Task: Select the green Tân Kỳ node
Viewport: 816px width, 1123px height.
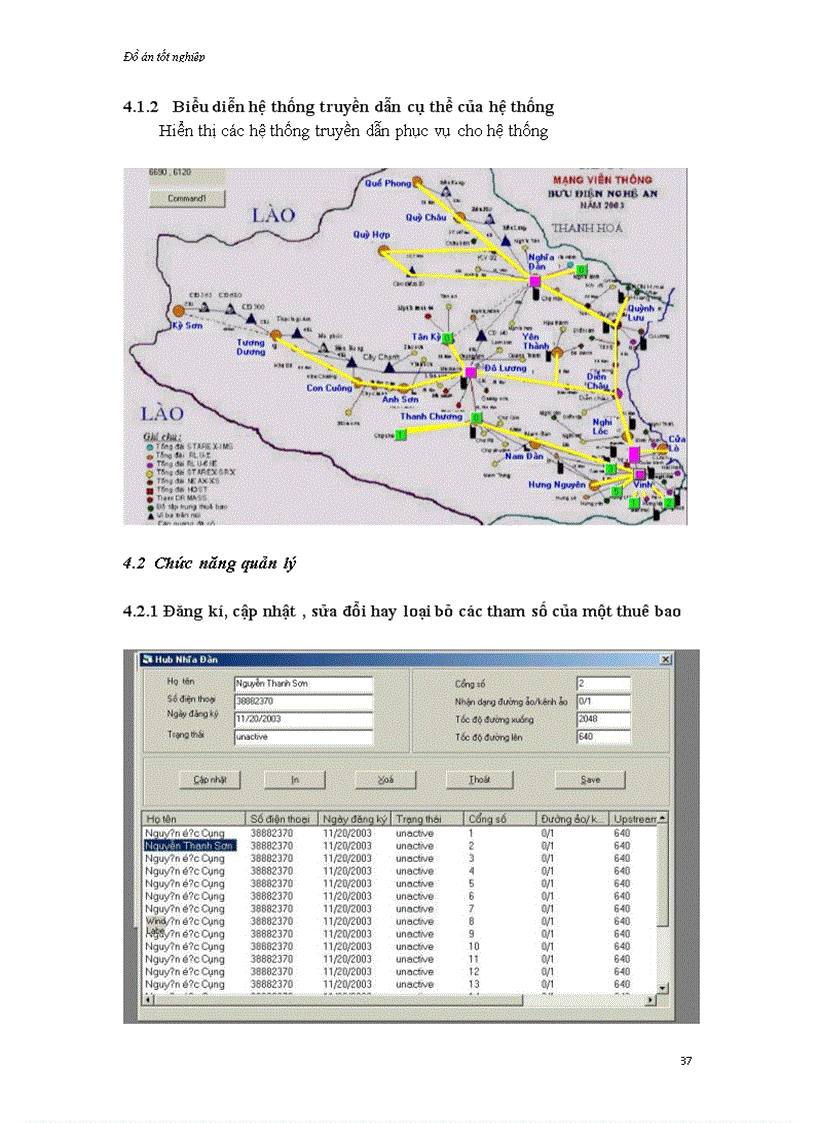Action: coord(449,338)
